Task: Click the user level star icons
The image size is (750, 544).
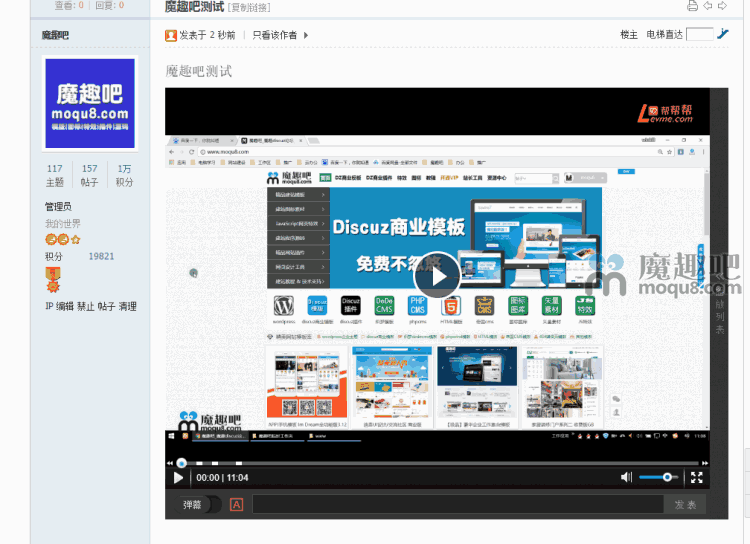Action: [63, 239]
